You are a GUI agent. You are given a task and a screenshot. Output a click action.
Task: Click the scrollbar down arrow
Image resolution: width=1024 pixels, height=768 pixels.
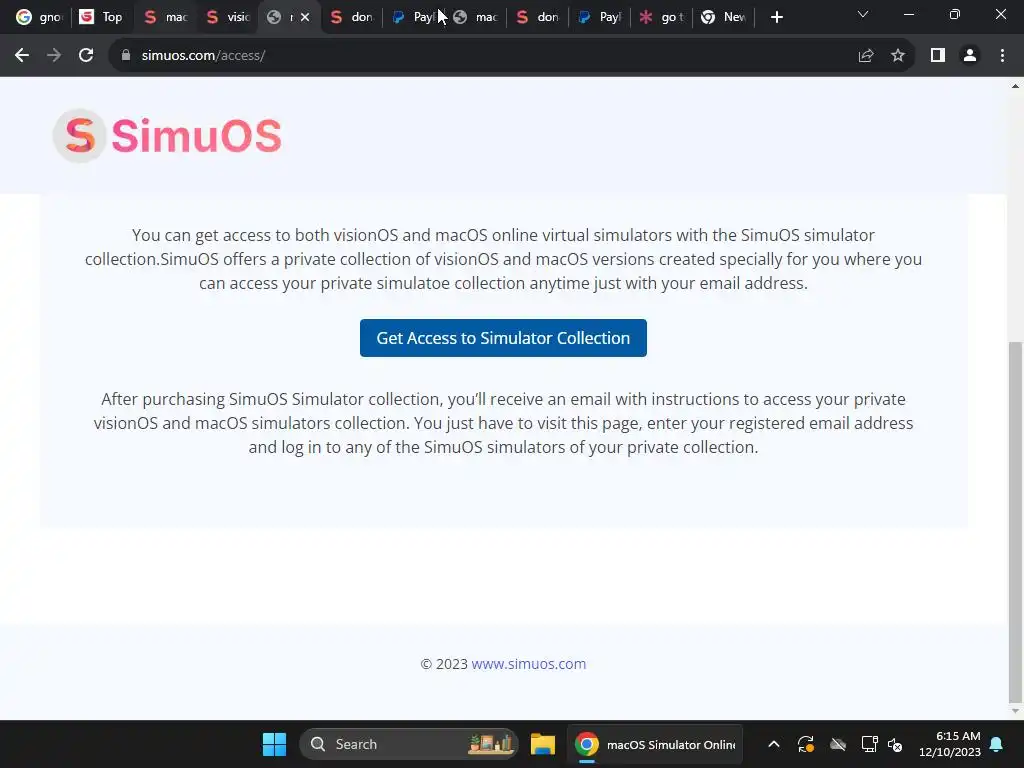click(x=1015, y=711)
